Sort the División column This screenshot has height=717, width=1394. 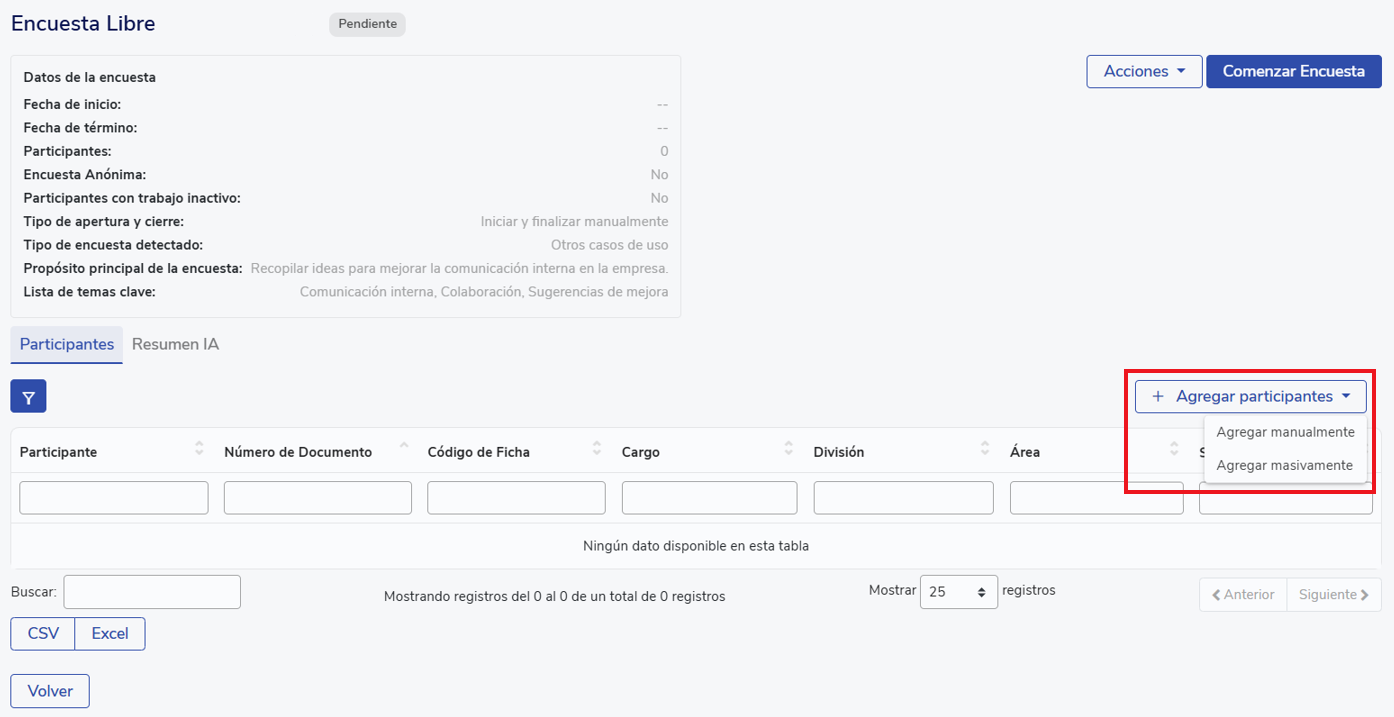pyautogui.click(x=985, y=449)
